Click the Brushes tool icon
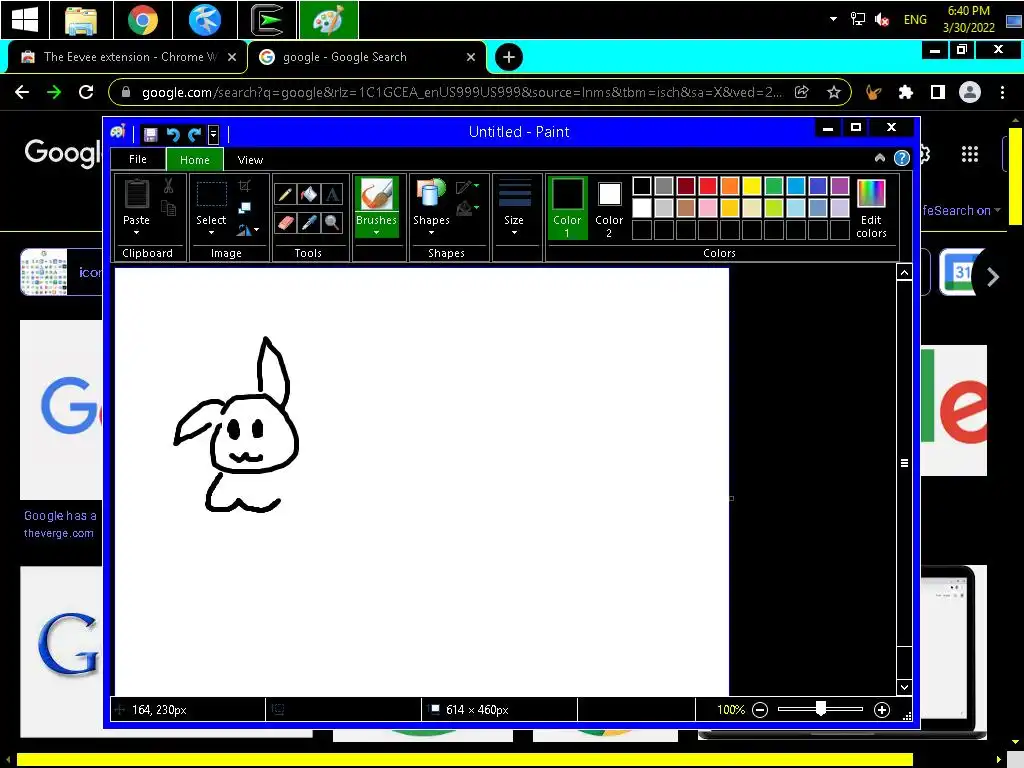Screen dimensions: 1024x768 pyautogui.click(x=377, y=194)
